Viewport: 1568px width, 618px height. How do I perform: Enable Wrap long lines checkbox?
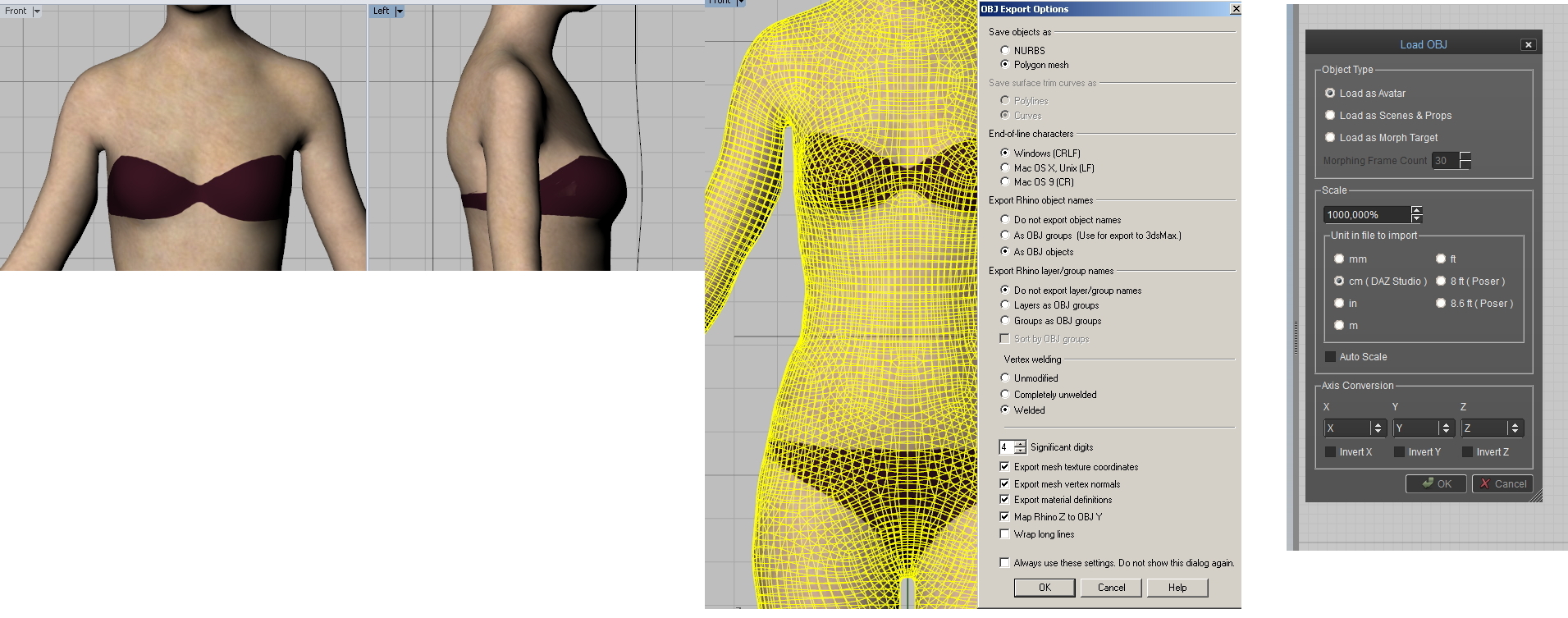1004,534
